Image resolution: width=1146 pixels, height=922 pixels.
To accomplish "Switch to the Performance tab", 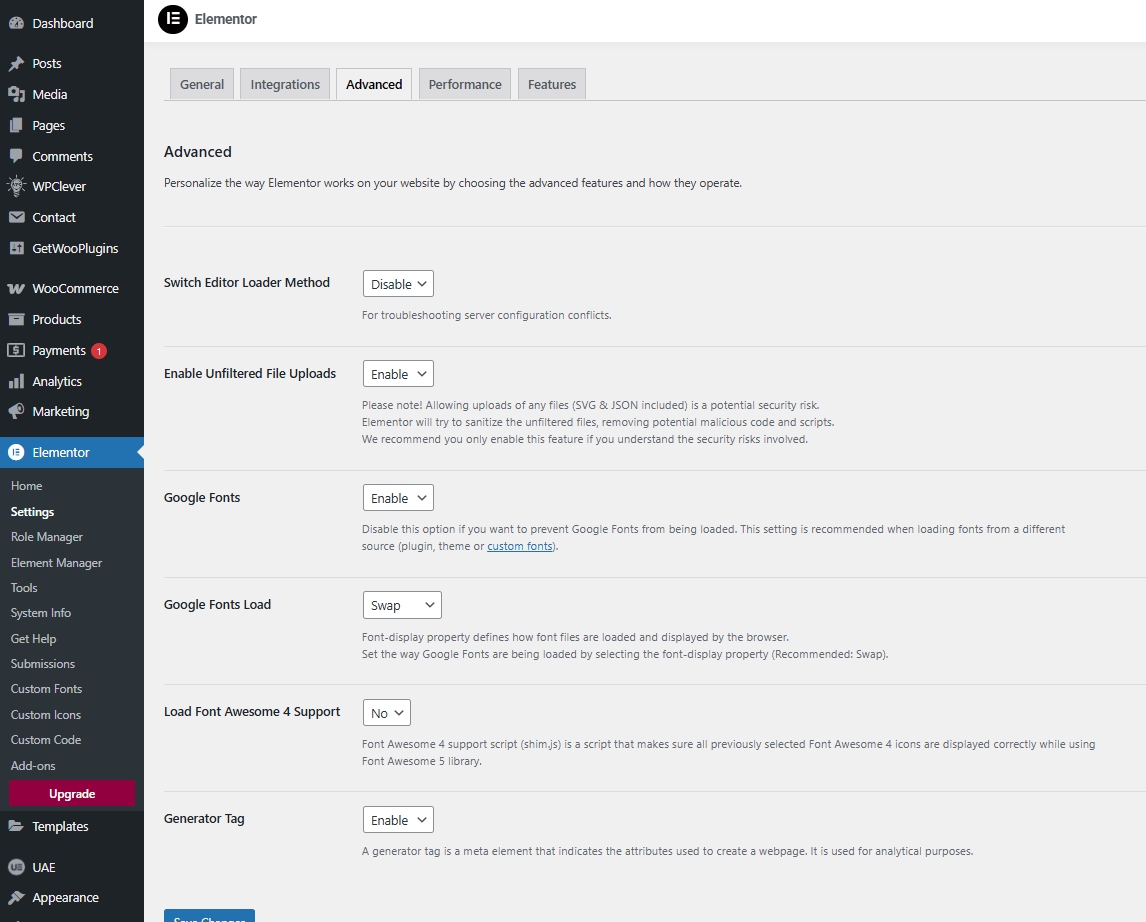I will pos(465,85).
